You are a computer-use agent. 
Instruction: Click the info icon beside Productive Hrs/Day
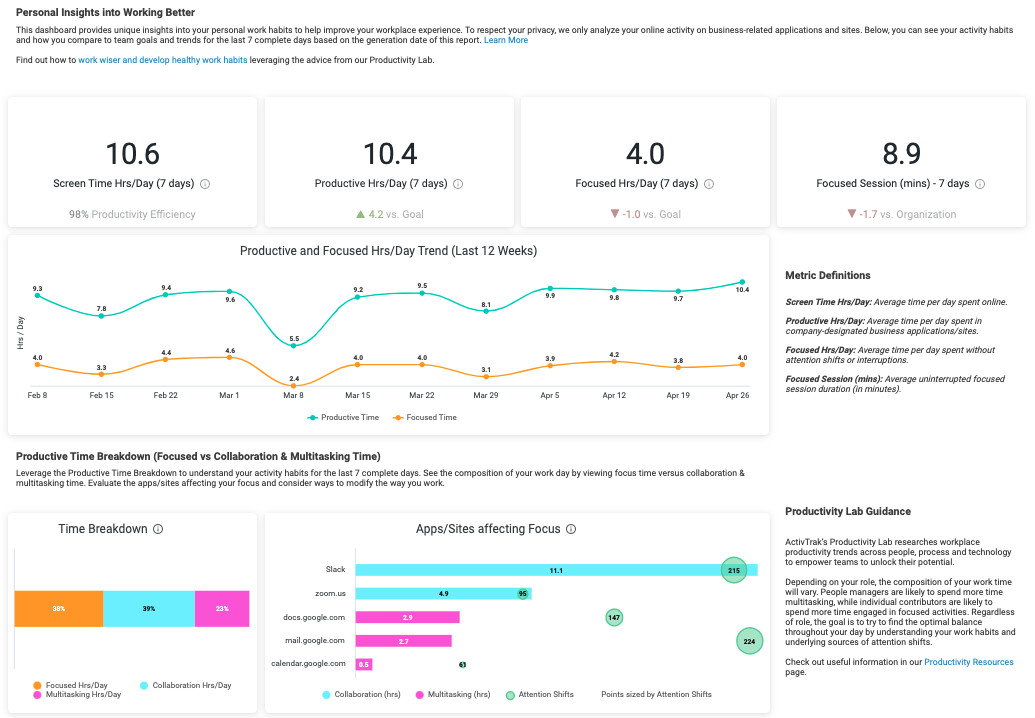pyautogui.click(x=458, y=184)
